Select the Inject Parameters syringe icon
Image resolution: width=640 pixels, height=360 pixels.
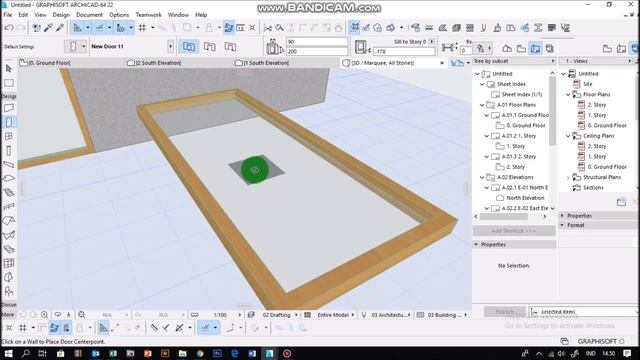click(60, 28)
